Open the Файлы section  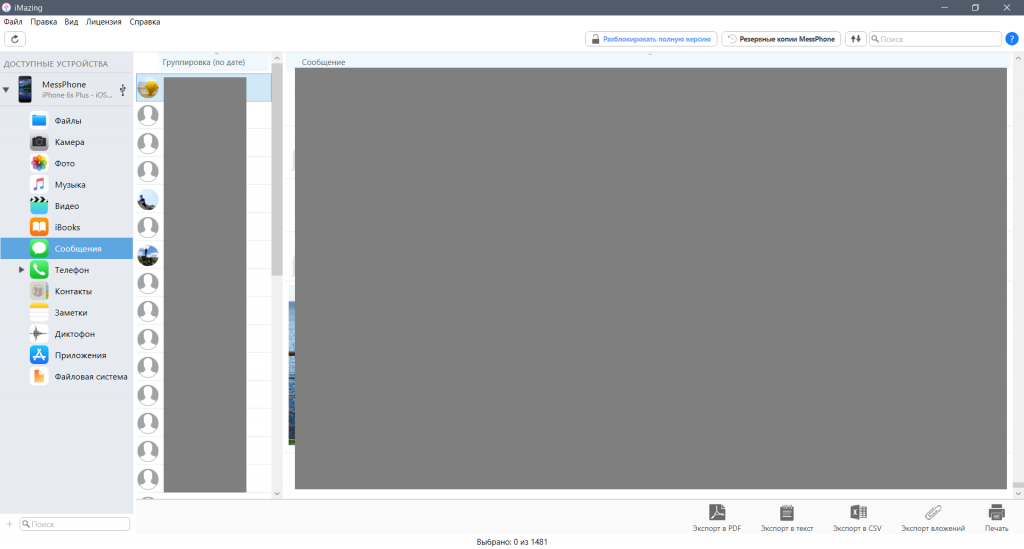(x=67, y=121)
